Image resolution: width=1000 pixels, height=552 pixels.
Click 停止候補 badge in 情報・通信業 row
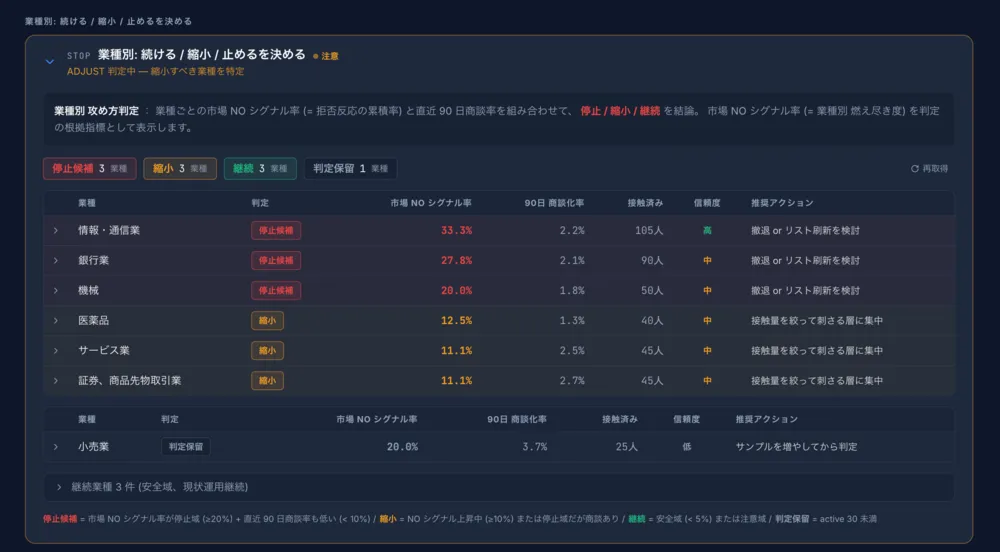click(x=276, y=231)
